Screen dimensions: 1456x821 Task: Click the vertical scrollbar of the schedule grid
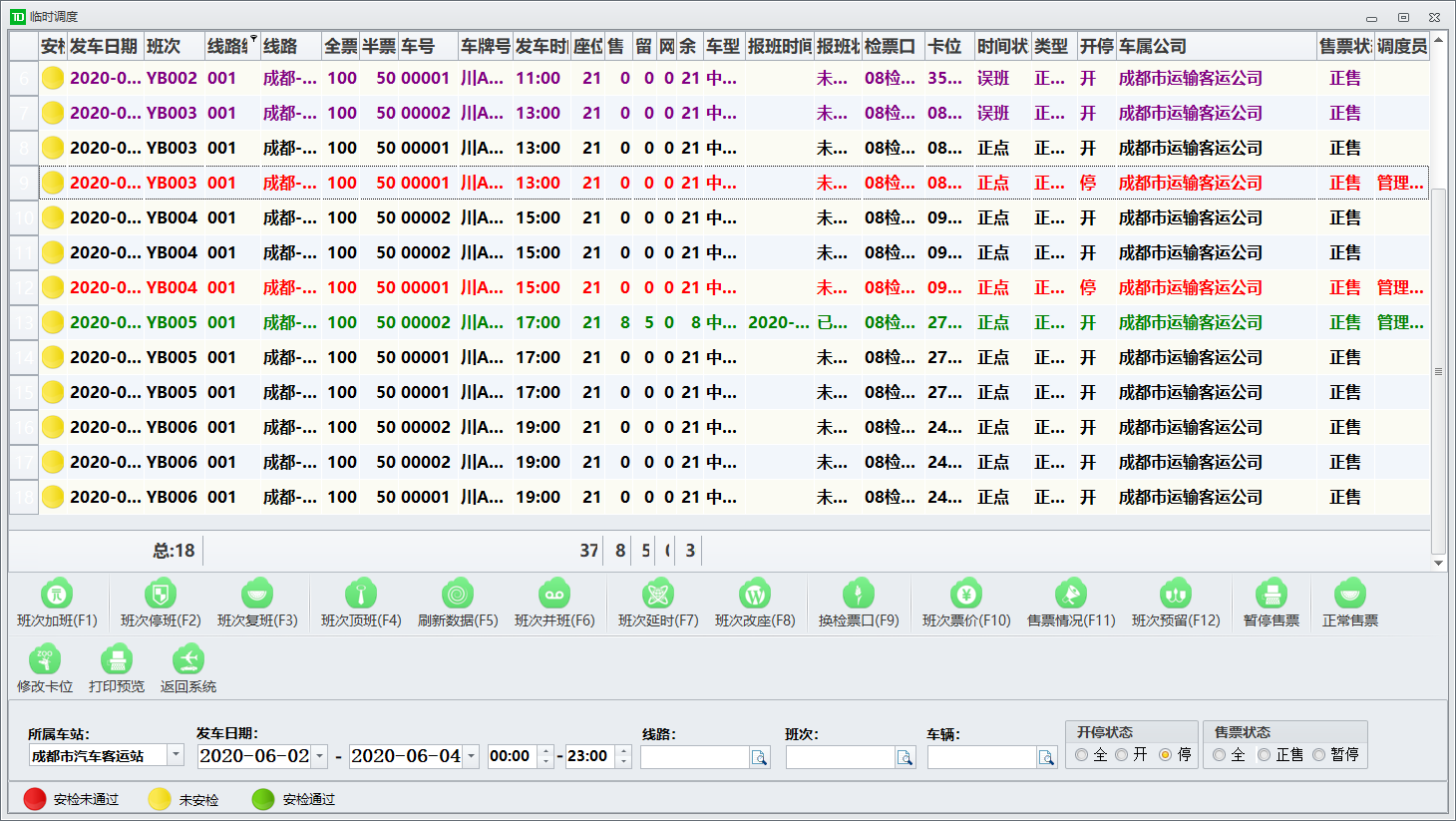click(1438, 369)
